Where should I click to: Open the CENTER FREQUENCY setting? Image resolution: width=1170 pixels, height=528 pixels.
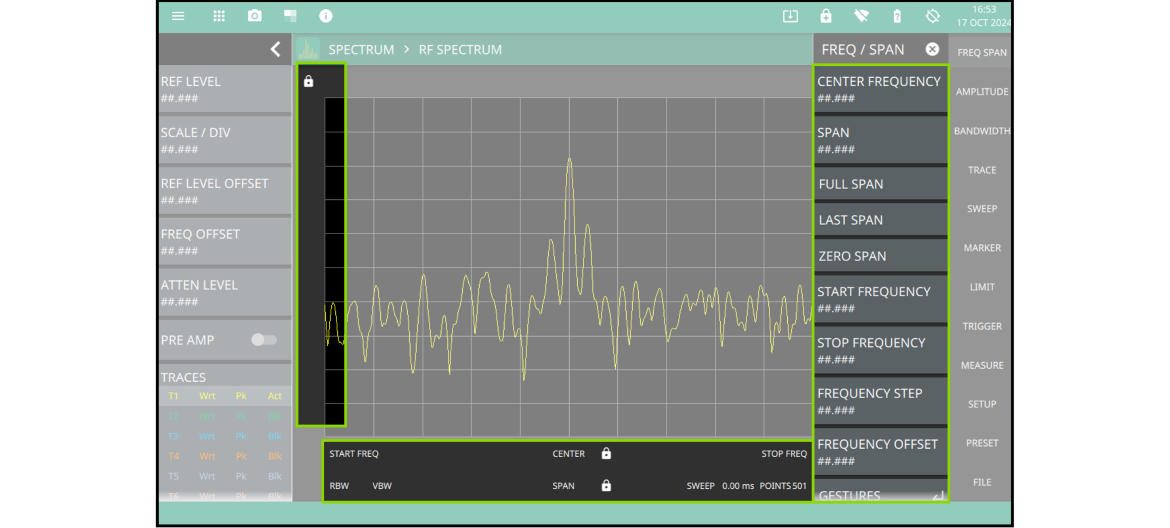pos(880,89)
